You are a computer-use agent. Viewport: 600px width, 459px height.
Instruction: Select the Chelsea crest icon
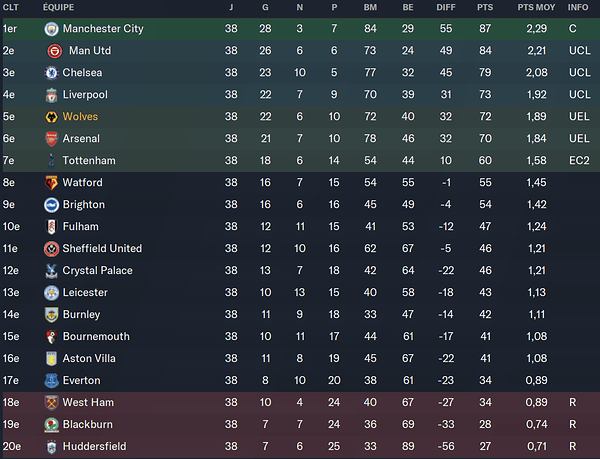[x=51, y=73]
